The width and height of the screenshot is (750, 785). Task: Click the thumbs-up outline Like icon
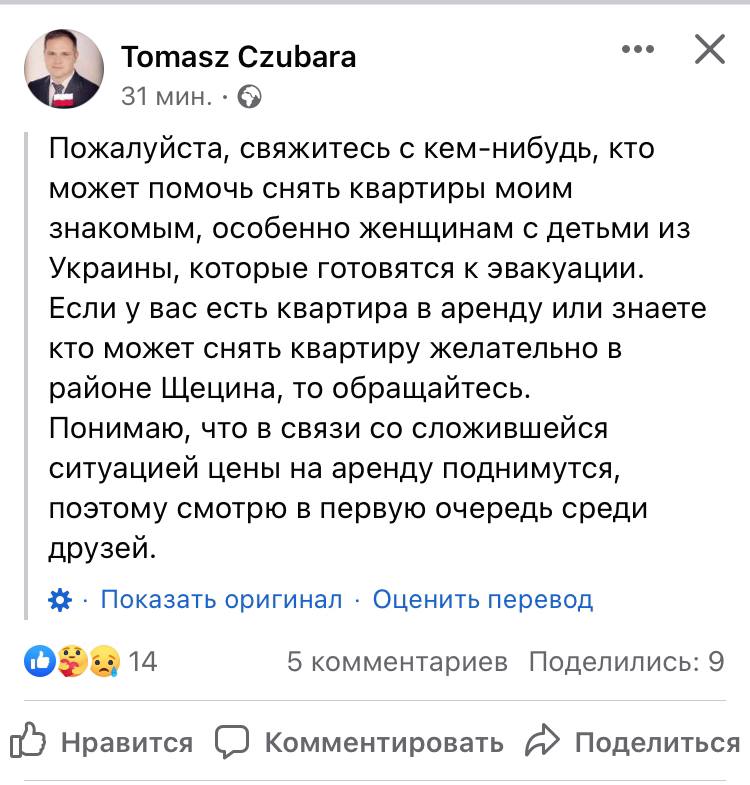28,742
